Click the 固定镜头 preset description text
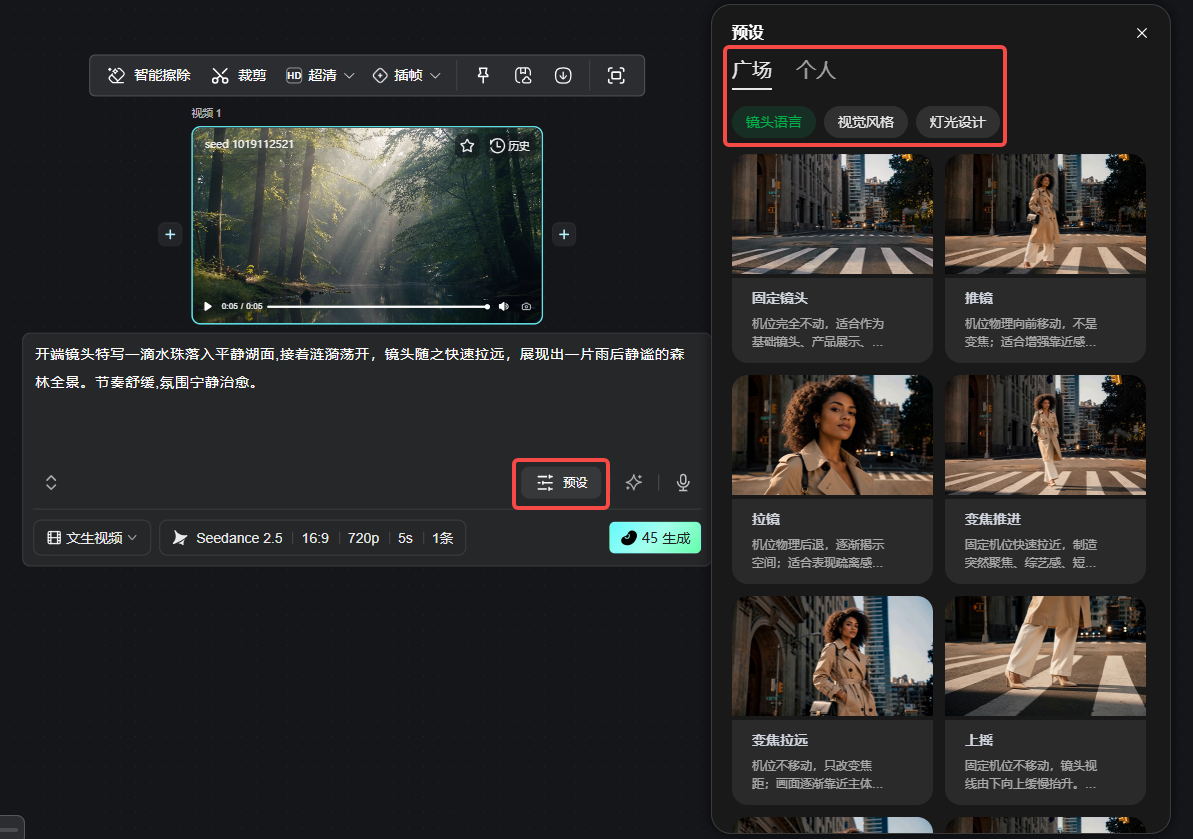The image size is (1193, 839). point(818,332)
